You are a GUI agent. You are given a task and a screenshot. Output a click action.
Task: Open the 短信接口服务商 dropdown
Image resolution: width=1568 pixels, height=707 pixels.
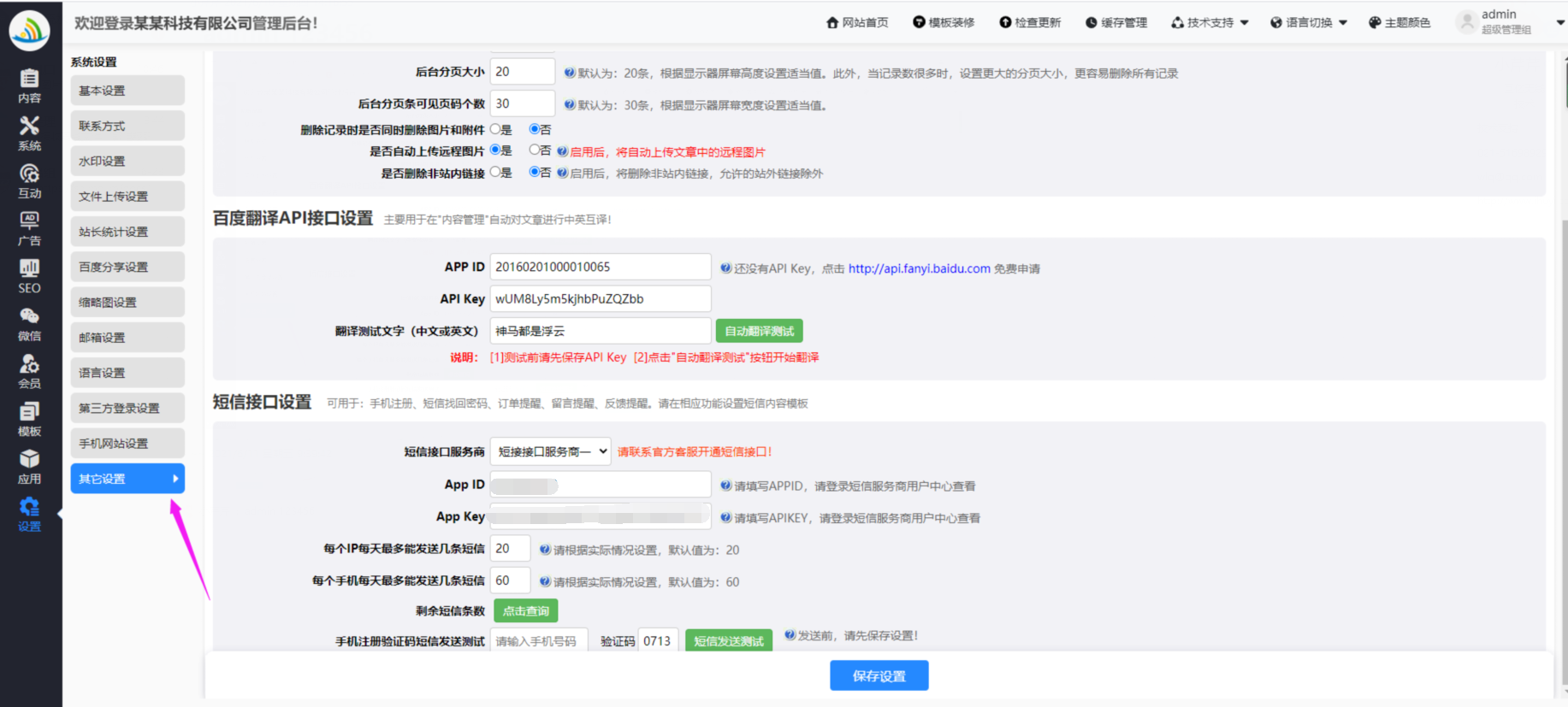coord(551,451)
